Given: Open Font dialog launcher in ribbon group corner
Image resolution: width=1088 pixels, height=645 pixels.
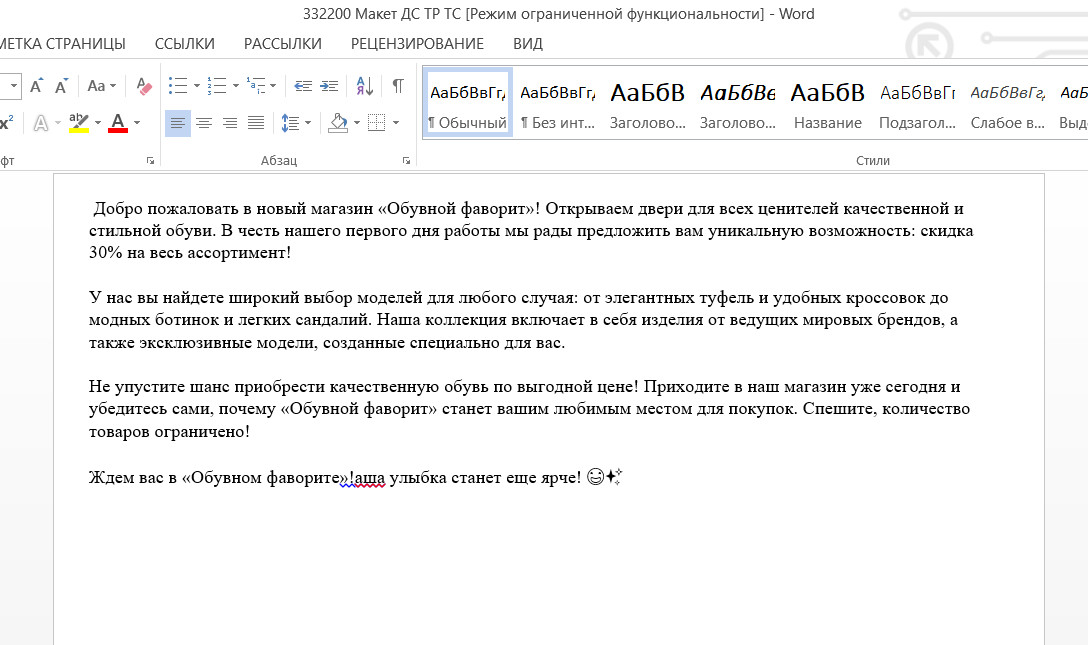Looking at the screenshot, I should (x=150, y=161).
